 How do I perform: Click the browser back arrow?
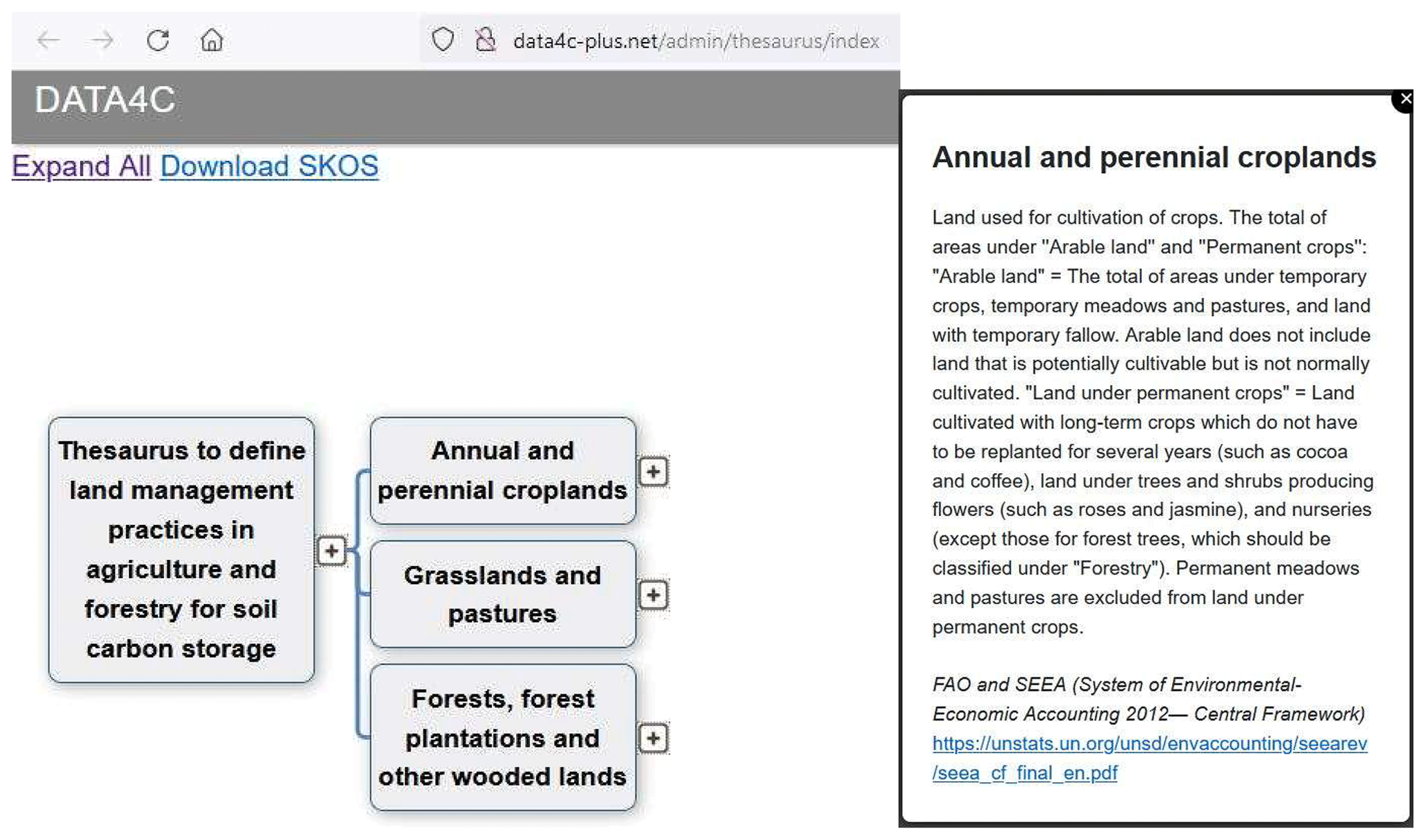[x=48, y=41]
